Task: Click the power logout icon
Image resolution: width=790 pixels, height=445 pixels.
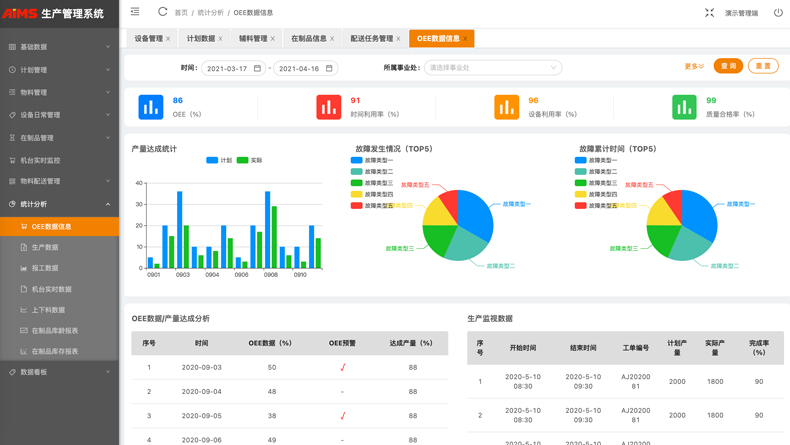Action: 778,13
